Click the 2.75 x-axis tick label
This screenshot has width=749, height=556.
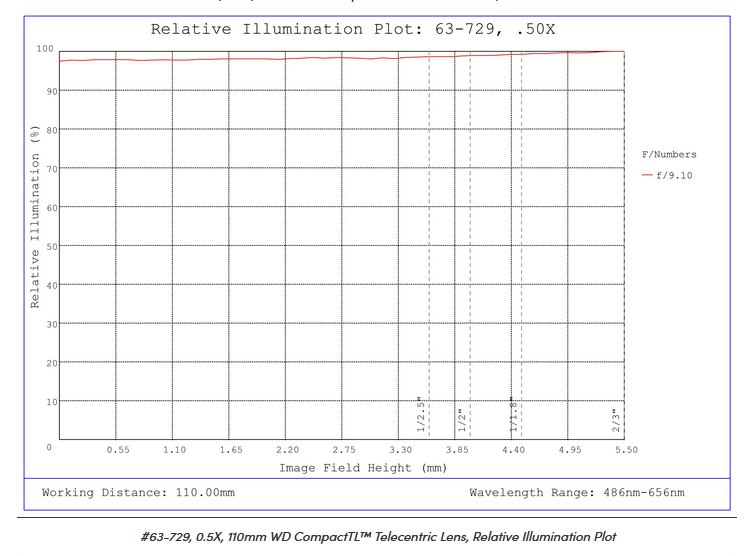[344, 450]
